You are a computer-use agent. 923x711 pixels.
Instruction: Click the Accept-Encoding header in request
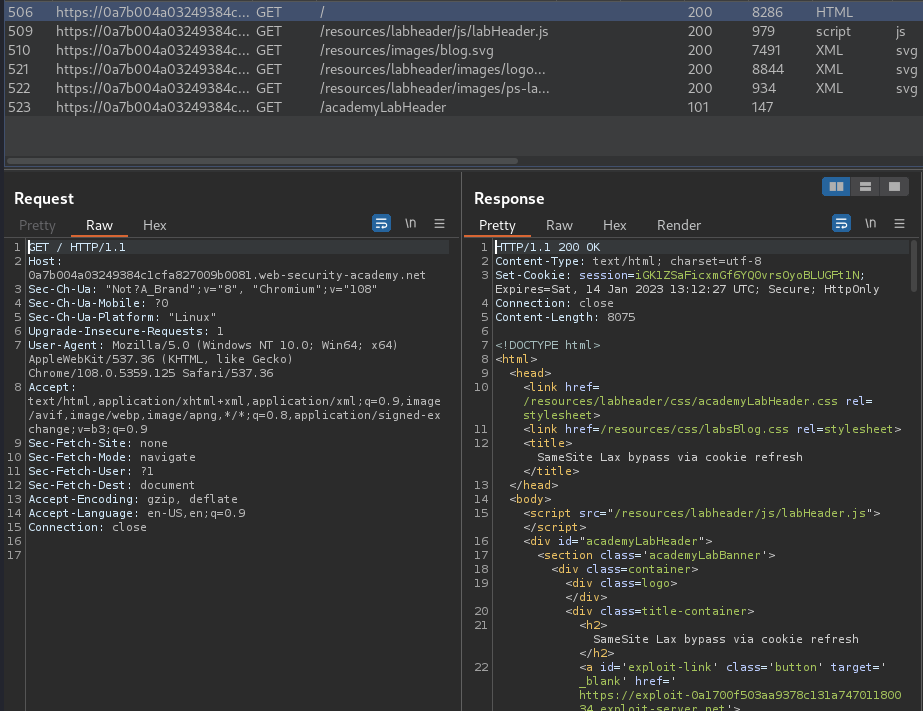(133, 499)
